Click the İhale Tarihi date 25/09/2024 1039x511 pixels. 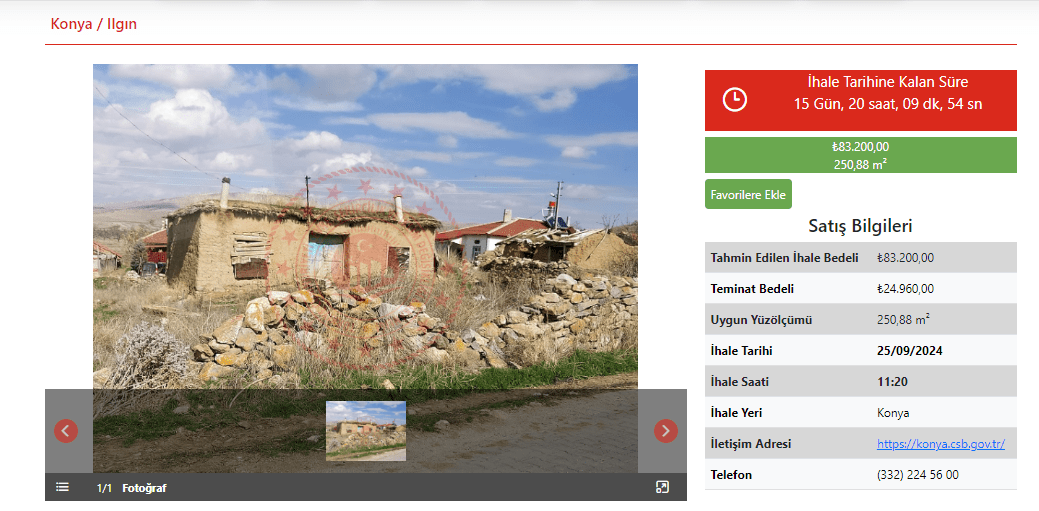909,351
